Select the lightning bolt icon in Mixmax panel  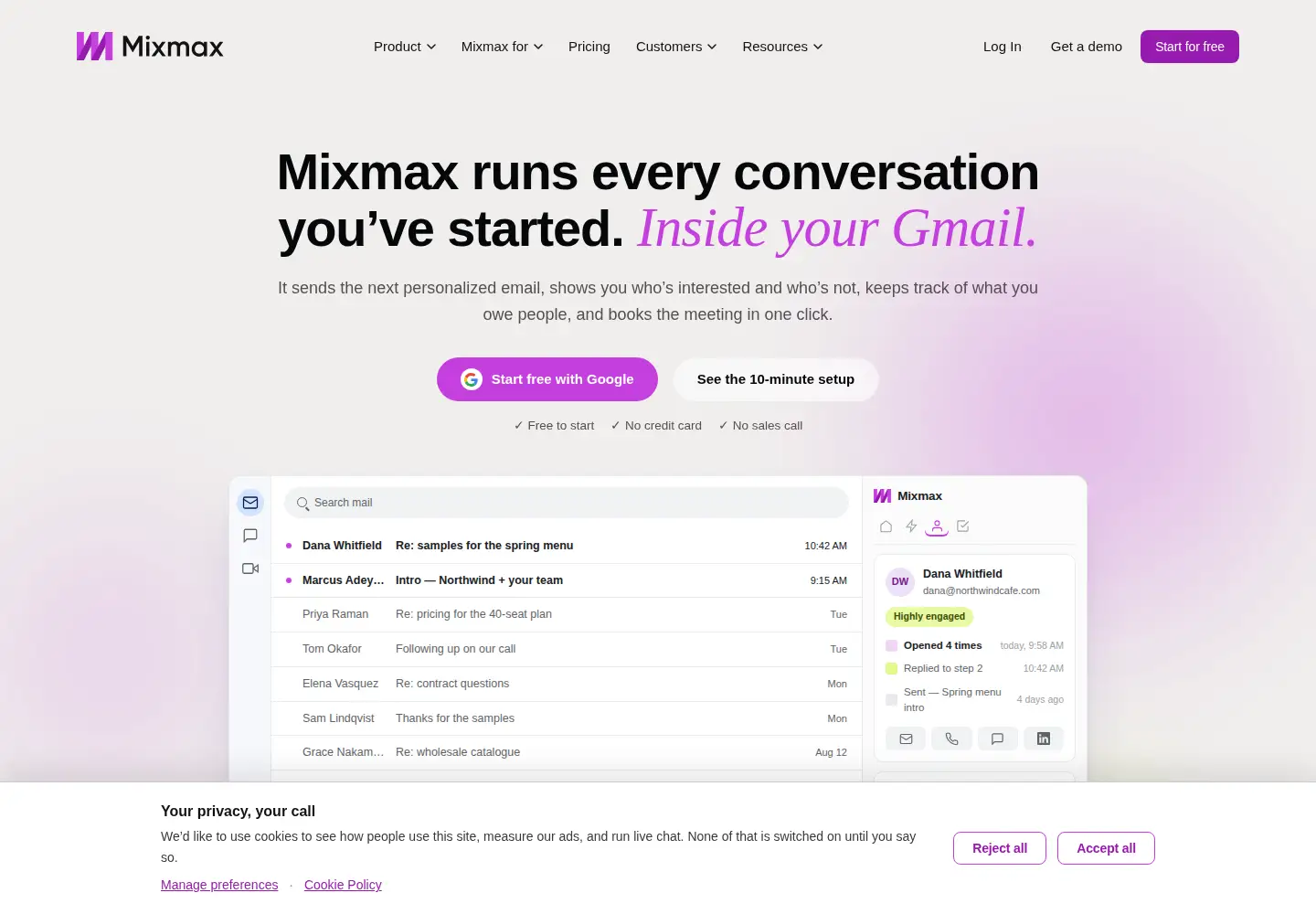tap(911, 526)
